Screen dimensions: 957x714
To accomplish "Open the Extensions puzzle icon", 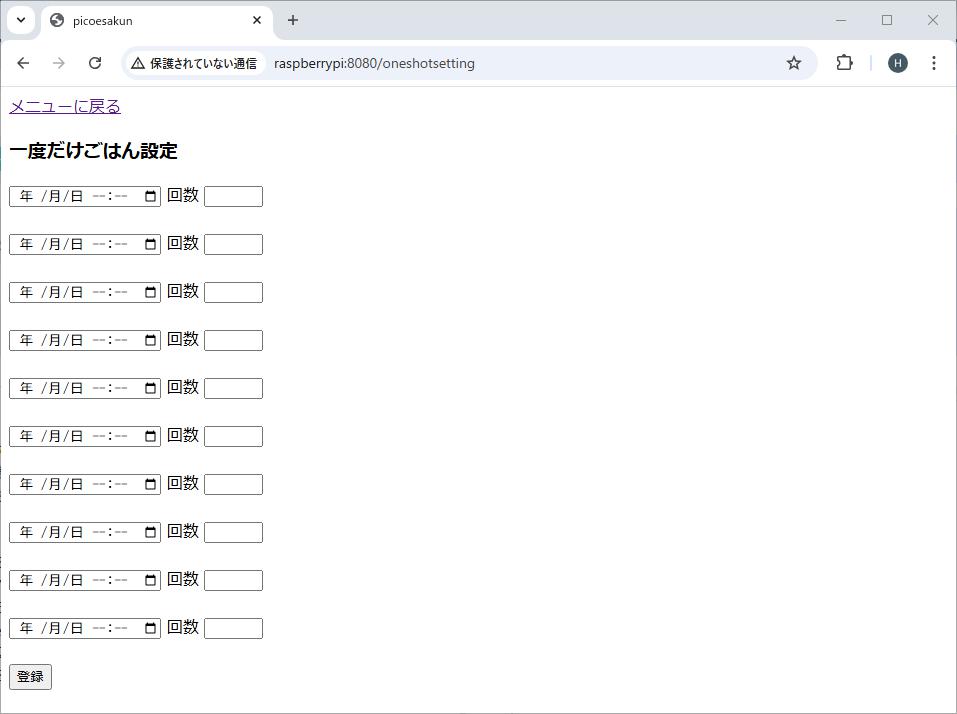I will 844,63.
